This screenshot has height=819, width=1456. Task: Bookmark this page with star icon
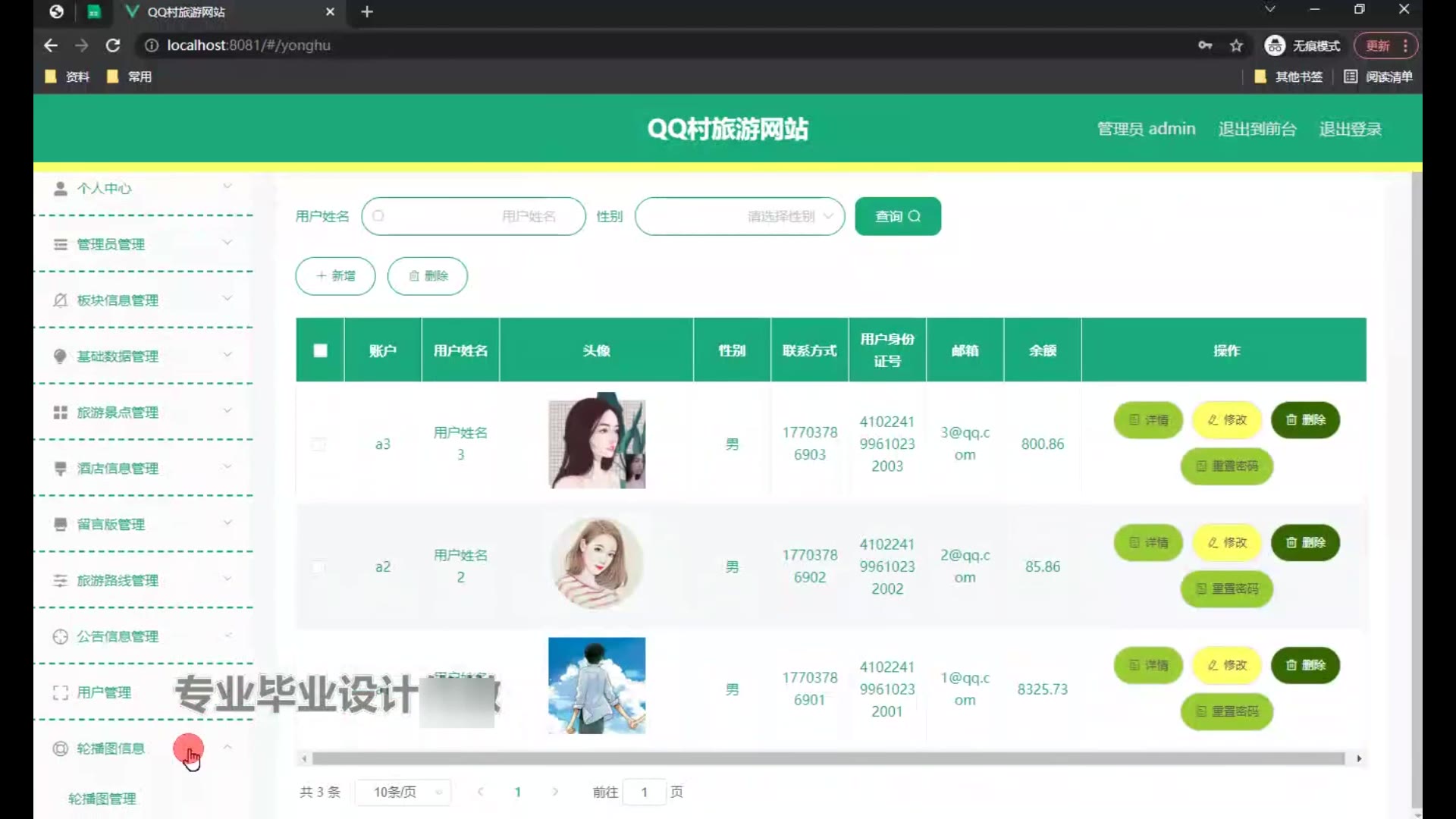1236,45
